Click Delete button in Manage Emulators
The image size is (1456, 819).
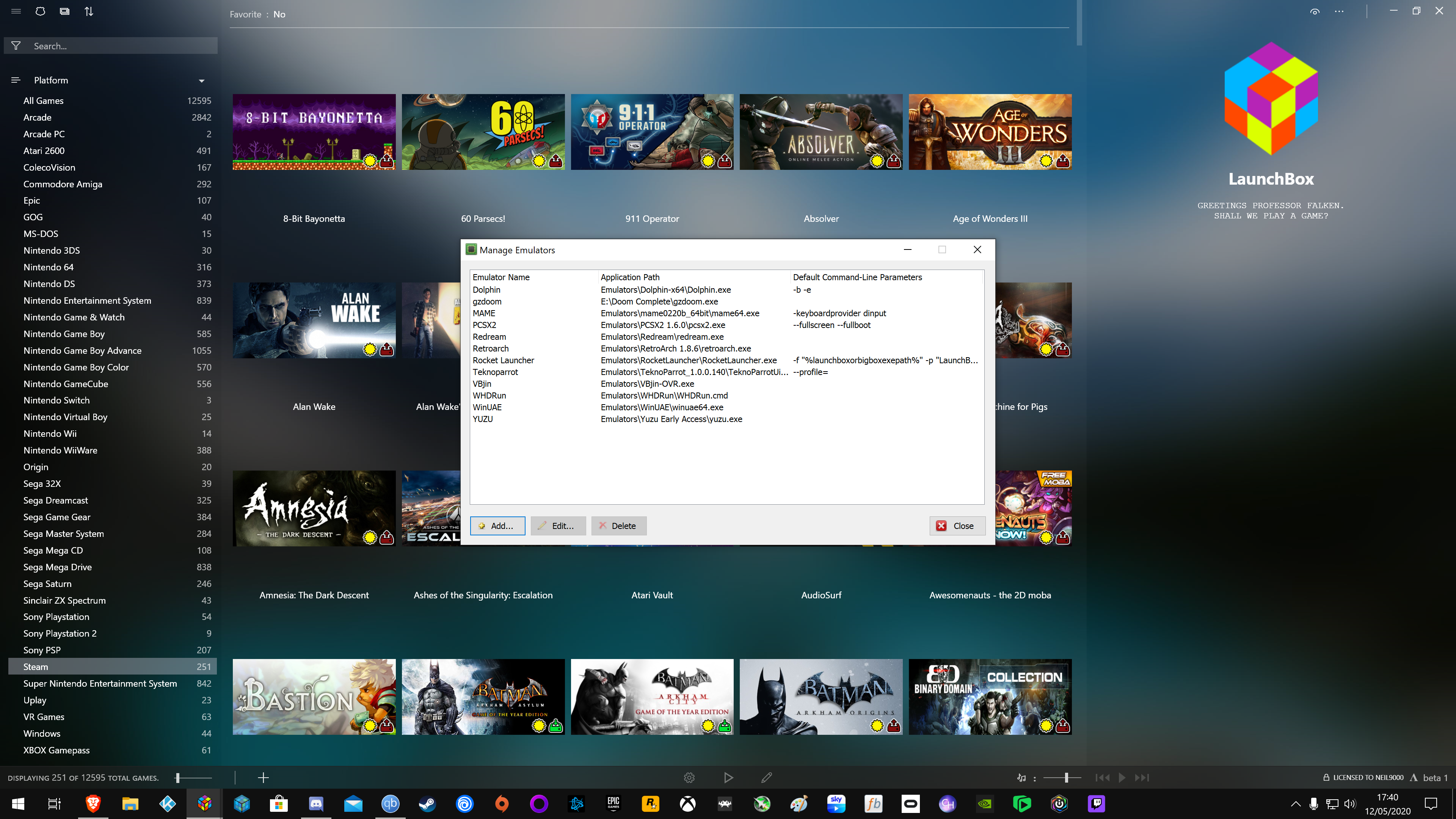[618, 526]
